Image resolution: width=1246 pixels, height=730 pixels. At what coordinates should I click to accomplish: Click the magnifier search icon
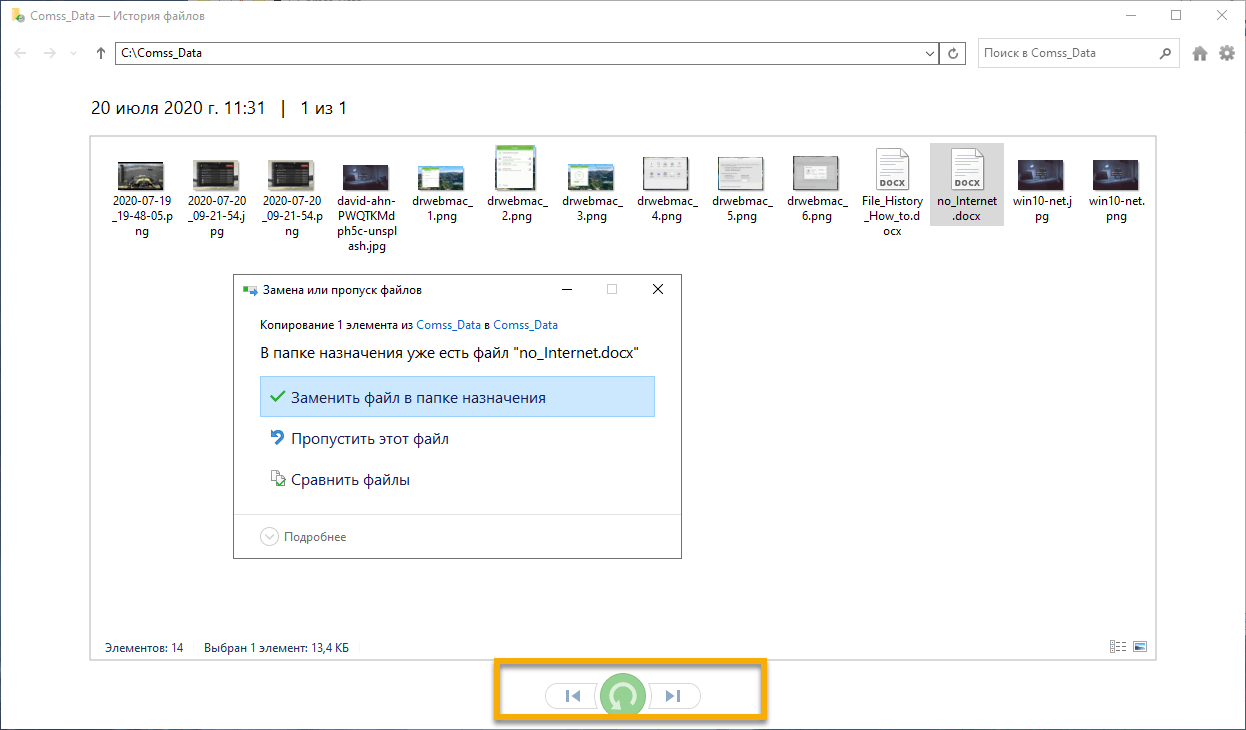point(1165,53)
